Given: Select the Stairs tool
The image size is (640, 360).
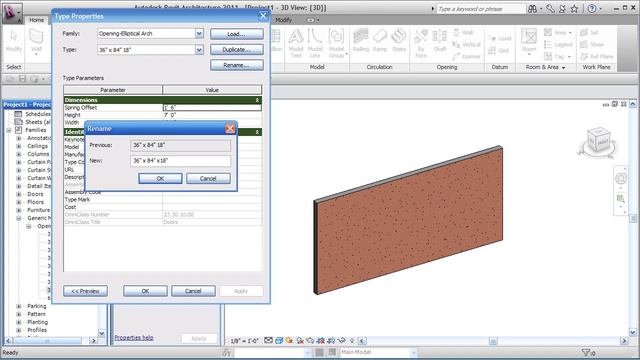Looking at the screenshot, I should (x=399, y=41).
